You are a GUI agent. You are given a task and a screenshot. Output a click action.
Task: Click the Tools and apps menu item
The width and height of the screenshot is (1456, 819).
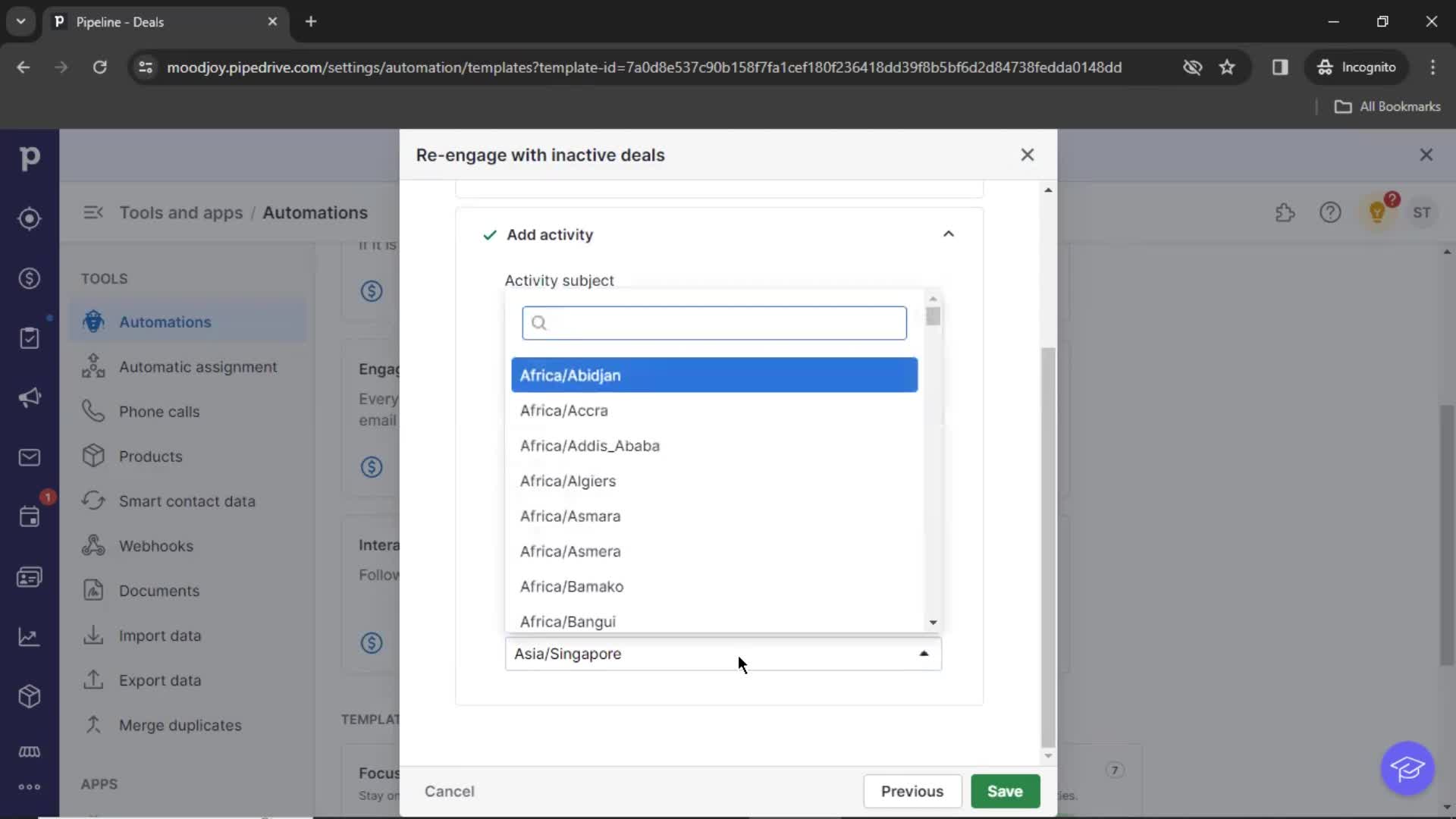pyautogui.click(x=180, y=212)
